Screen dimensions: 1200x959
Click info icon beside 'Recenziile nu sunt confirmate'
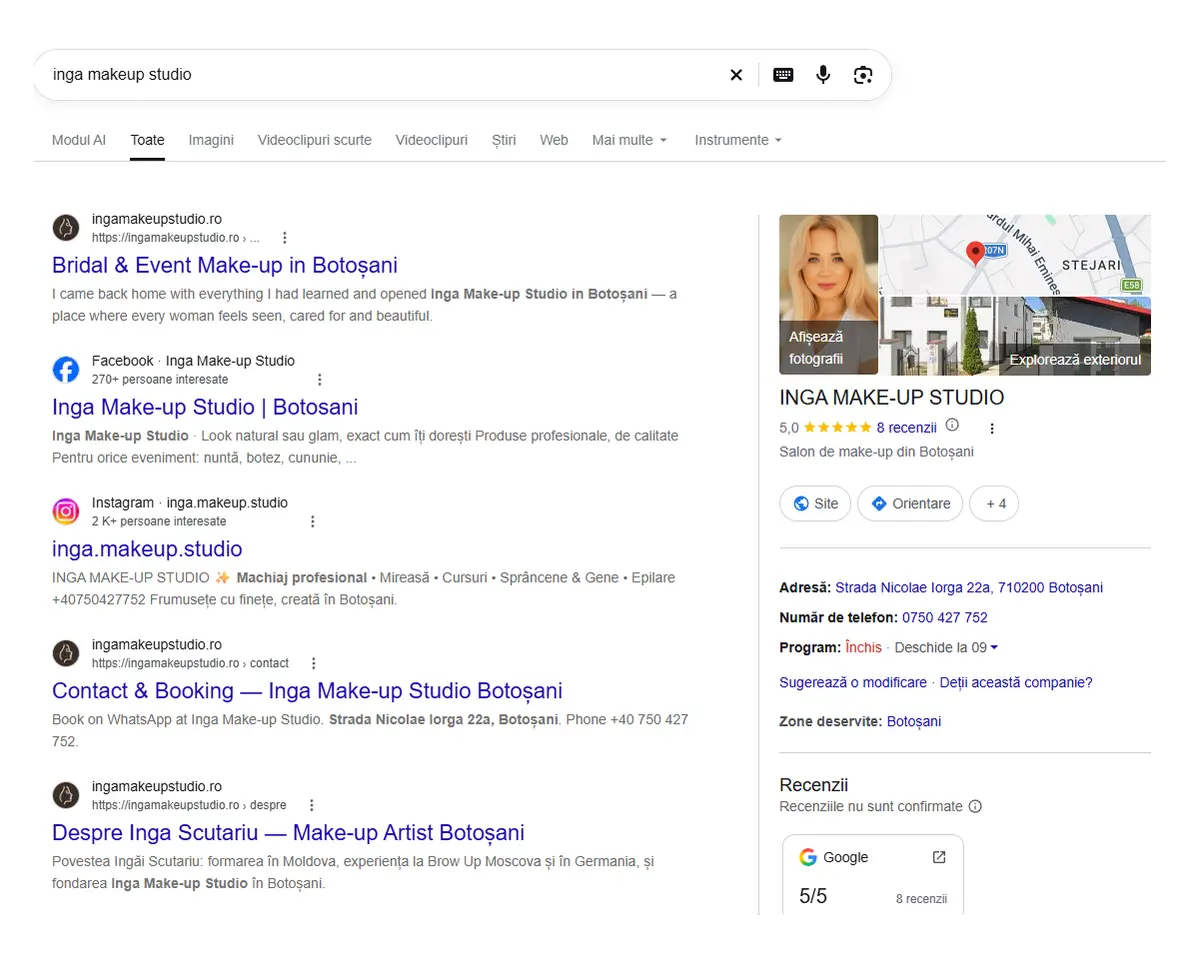point(975,807)
